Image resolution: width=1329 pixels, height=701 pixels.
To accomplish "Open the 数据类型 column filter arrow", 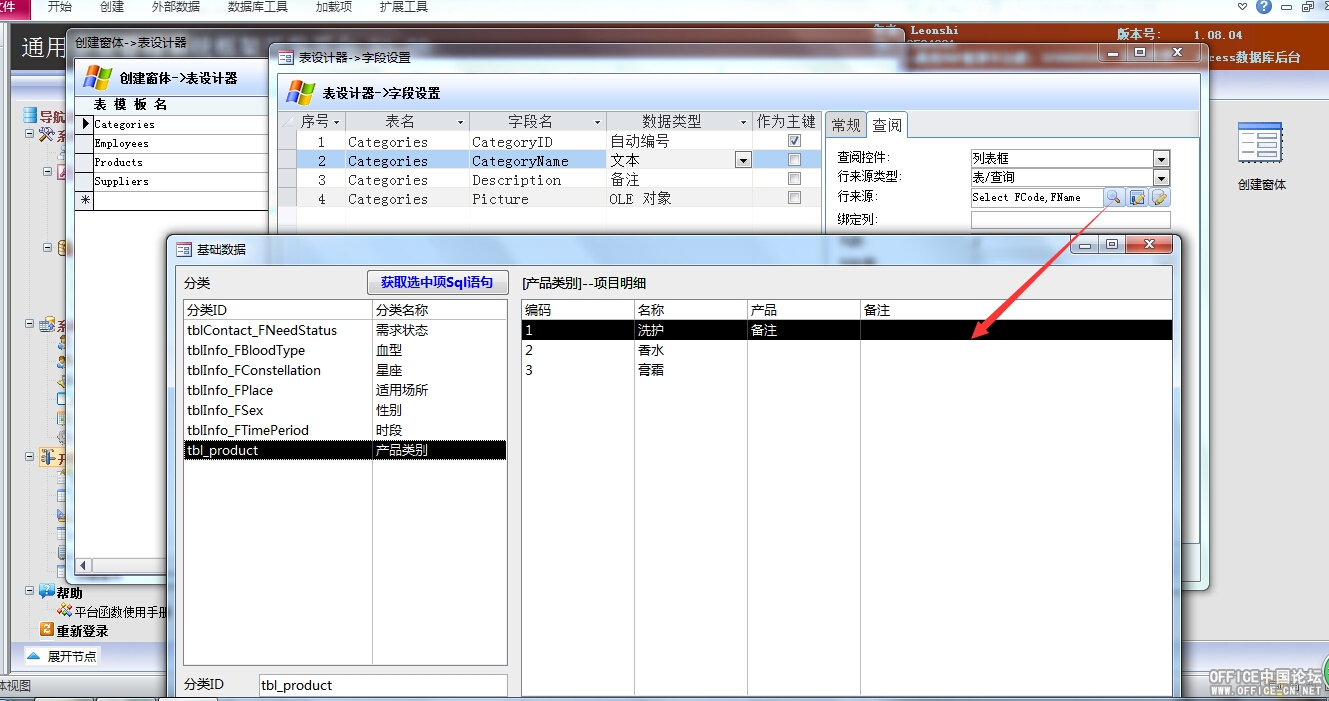I will point(744,122).
